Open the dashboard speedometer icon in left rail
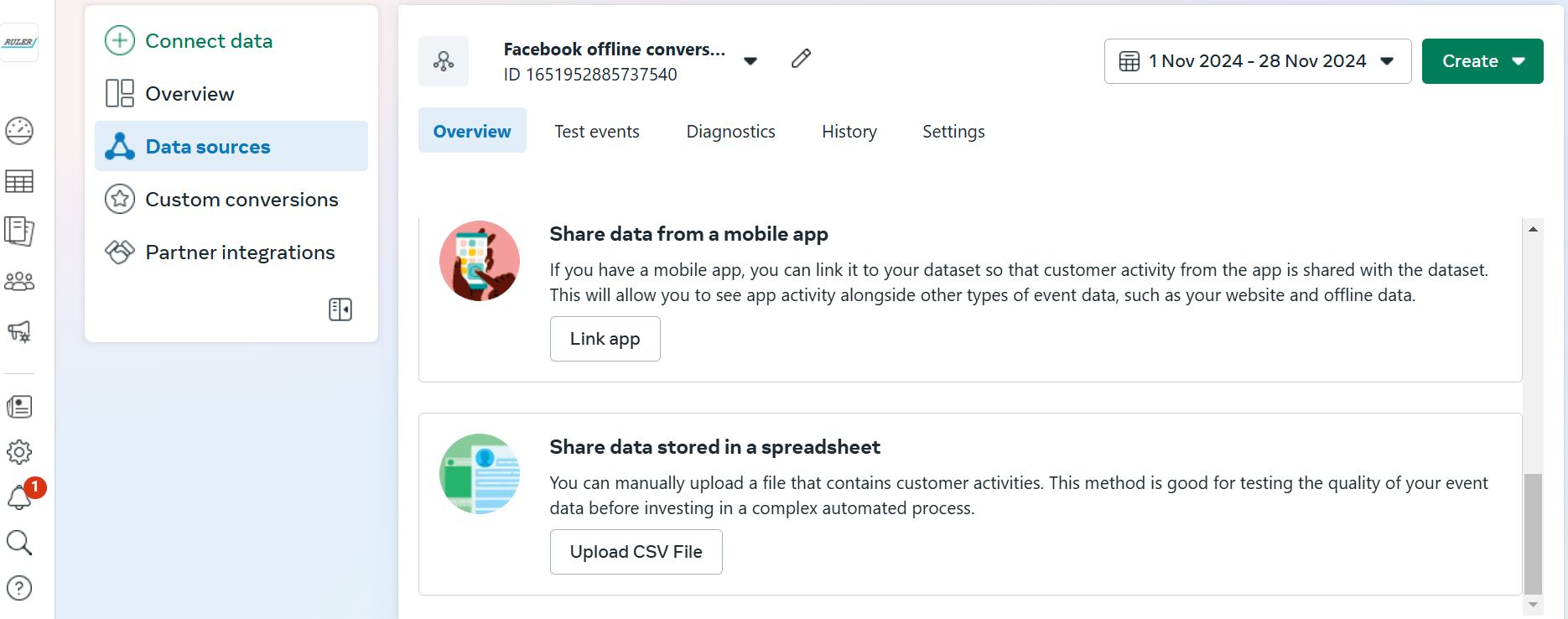Viewport: 1568px width, 619px height. click(x=19, y=131)
